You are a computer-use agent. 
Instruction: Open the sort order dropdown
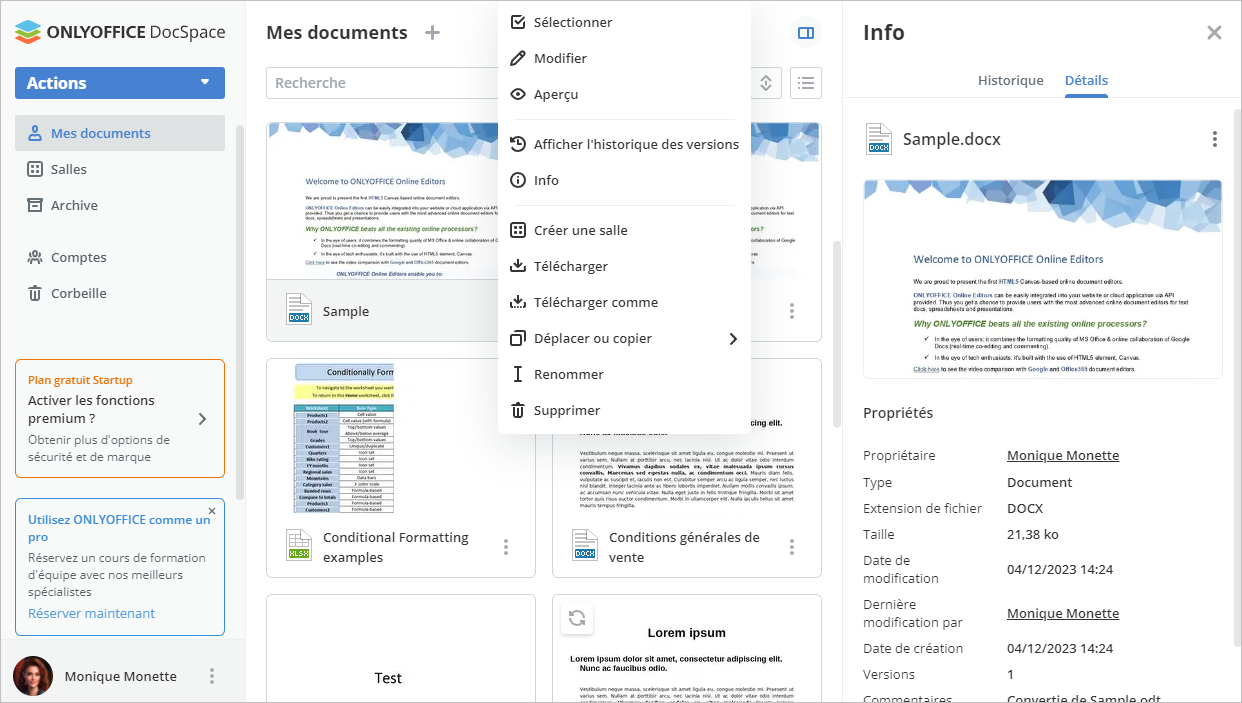pyautogui.click(x=765, y=83)
